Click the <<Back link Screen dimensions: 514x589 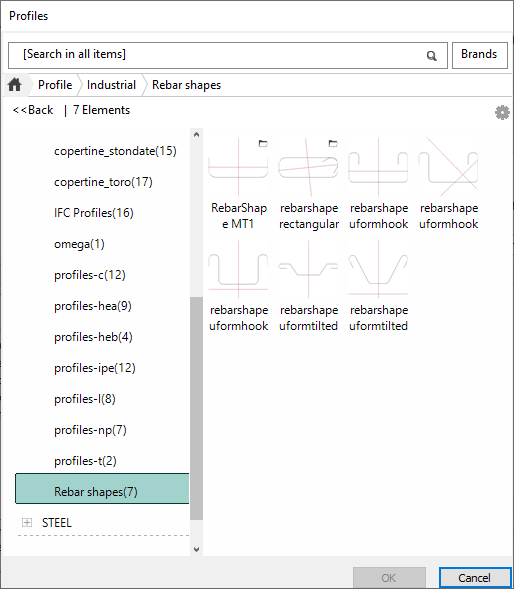[x=33, y=110]
